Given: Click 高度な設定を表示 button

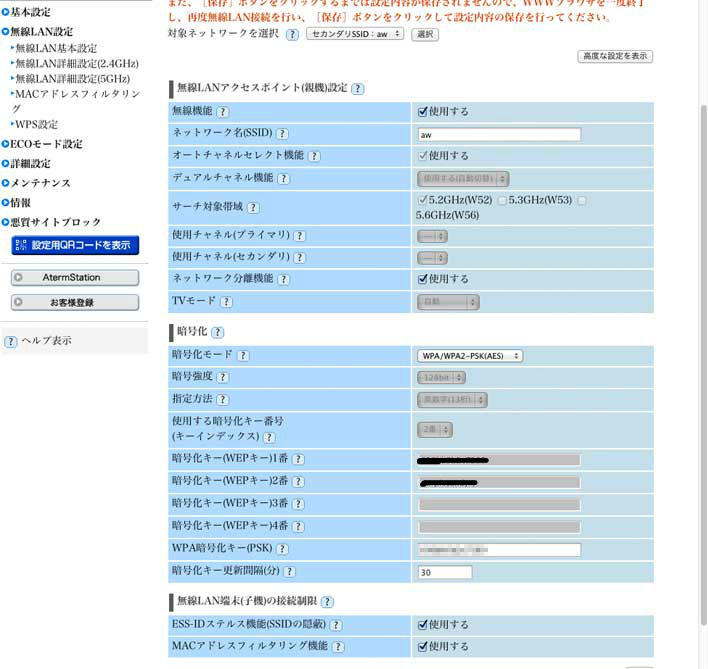Looking at the screenshot, I should tap(615, 56).
